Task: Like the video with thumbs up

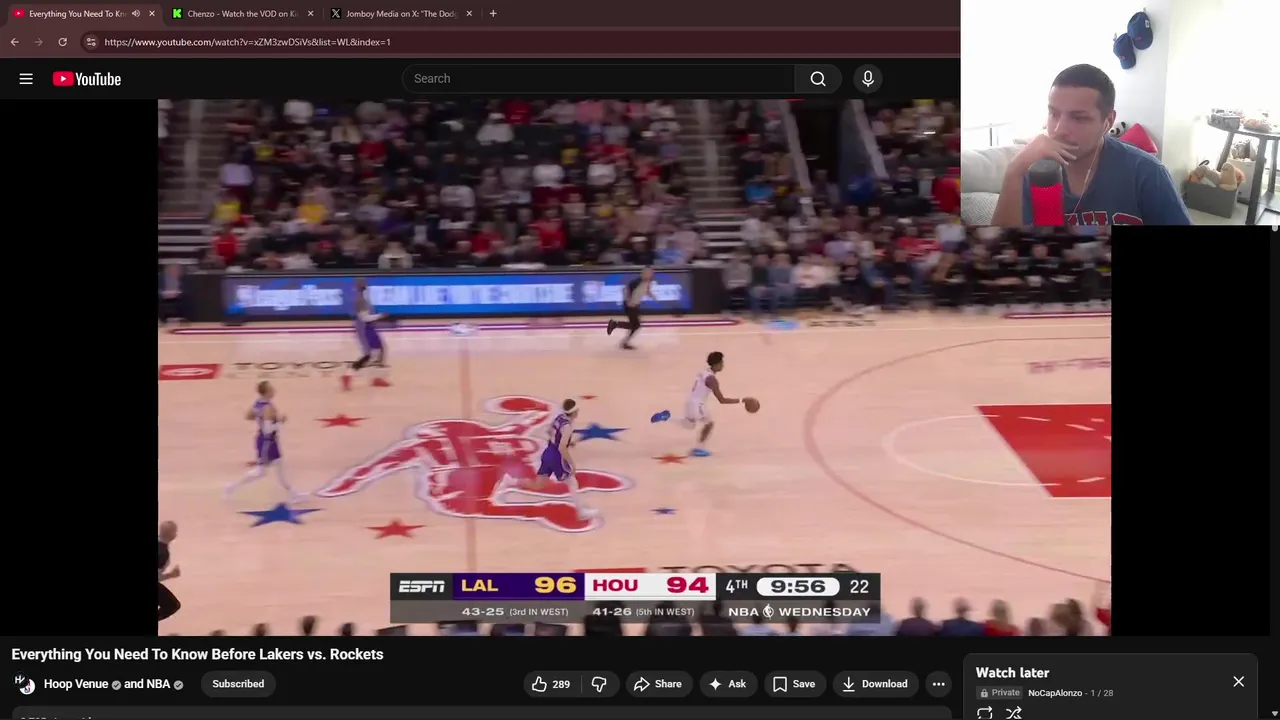Action: pos(550,684)
